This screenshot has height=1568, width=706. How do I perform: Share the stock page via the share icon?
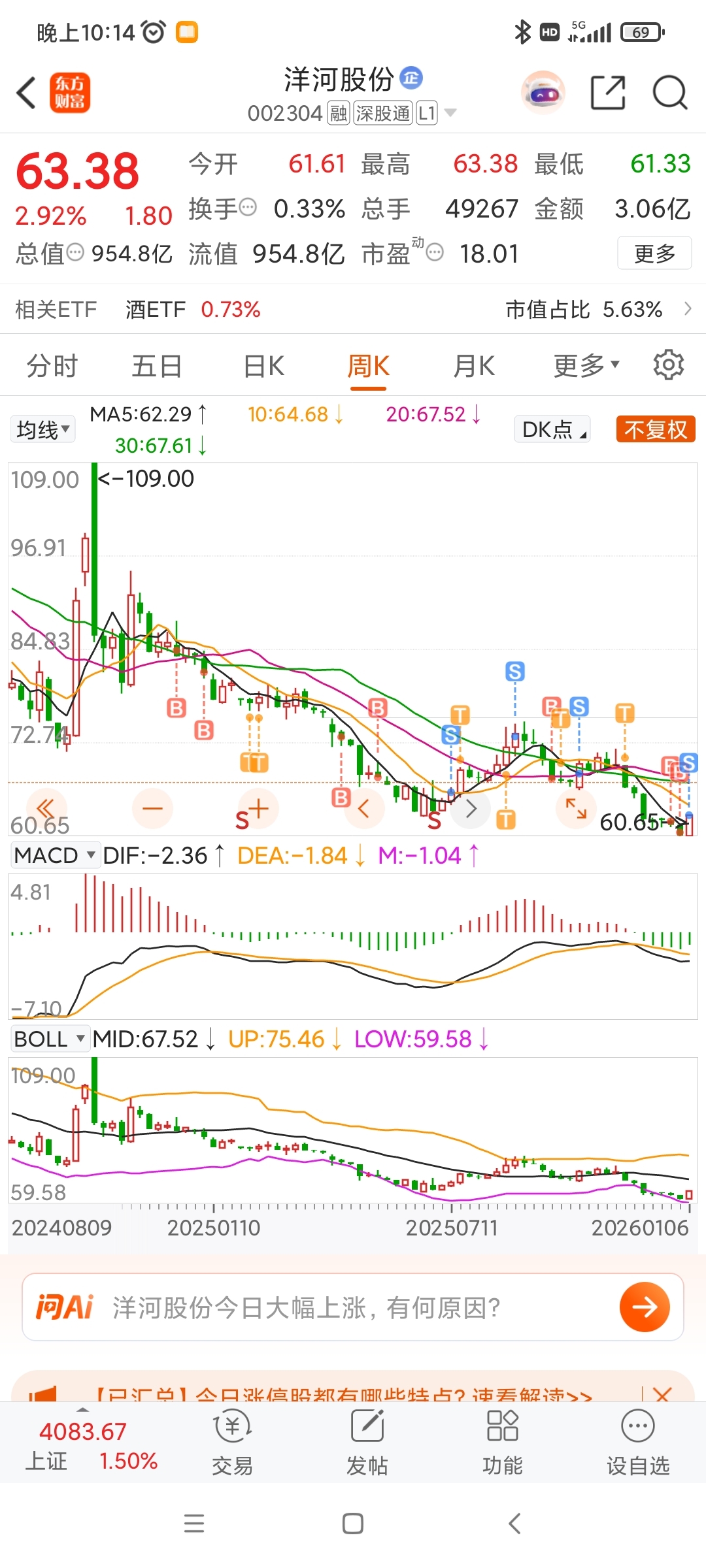pos(608,93)
